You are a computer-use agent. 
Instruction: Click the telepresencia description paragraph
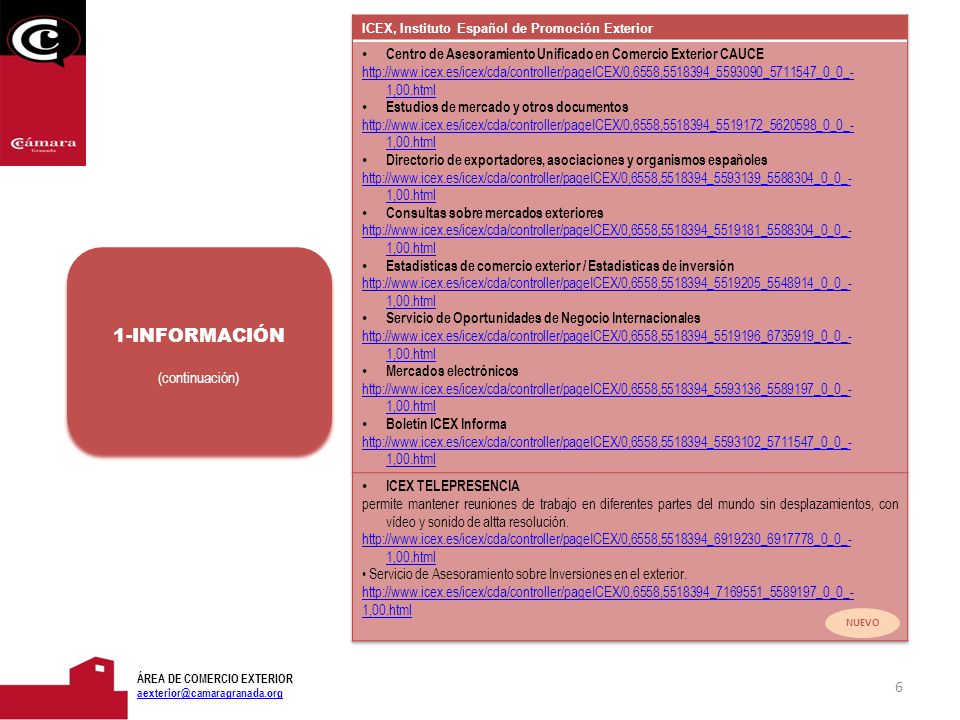point(630,513)
